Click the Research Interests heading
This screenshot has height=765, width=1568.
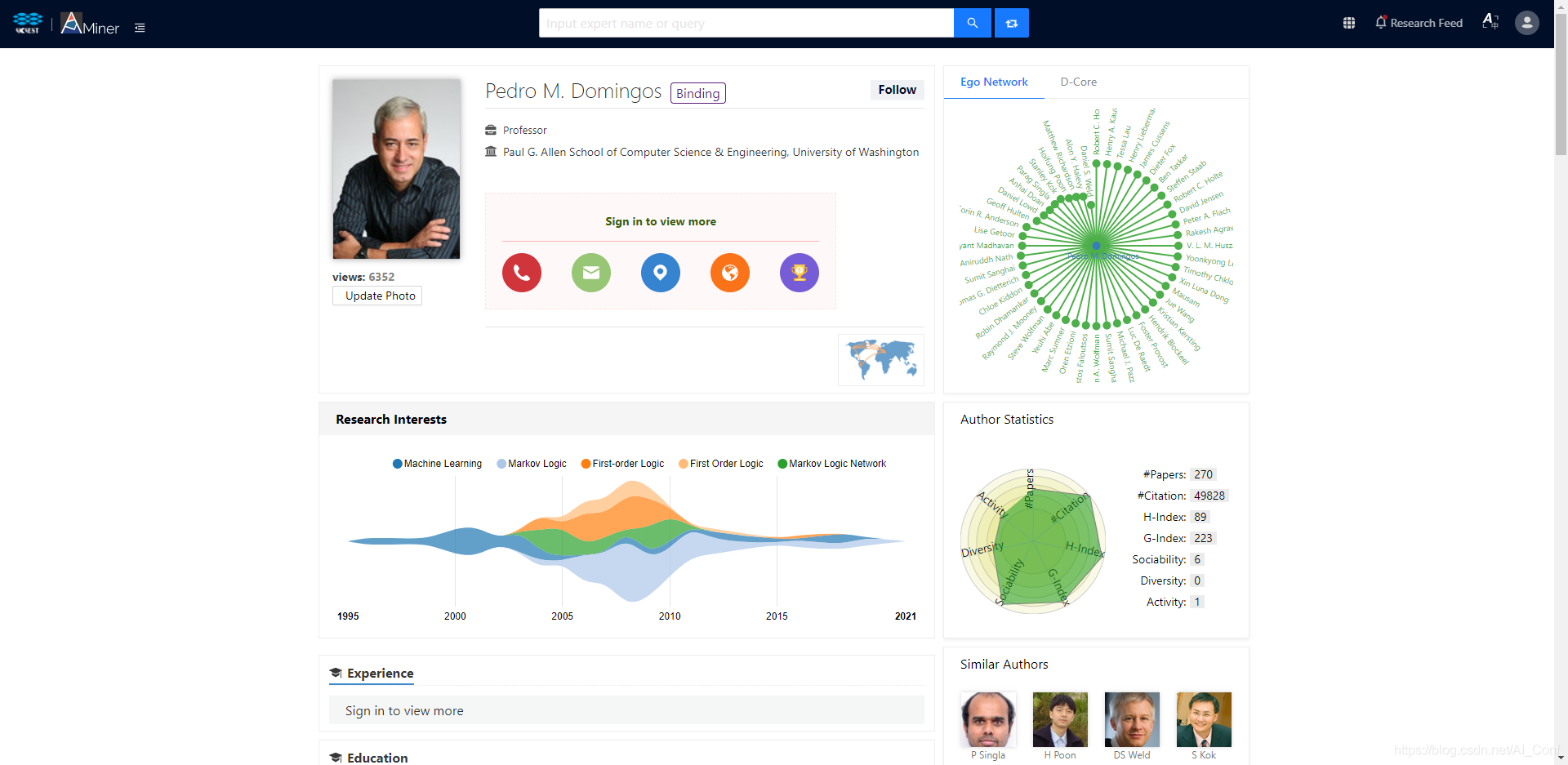click(x=391, y=419)
